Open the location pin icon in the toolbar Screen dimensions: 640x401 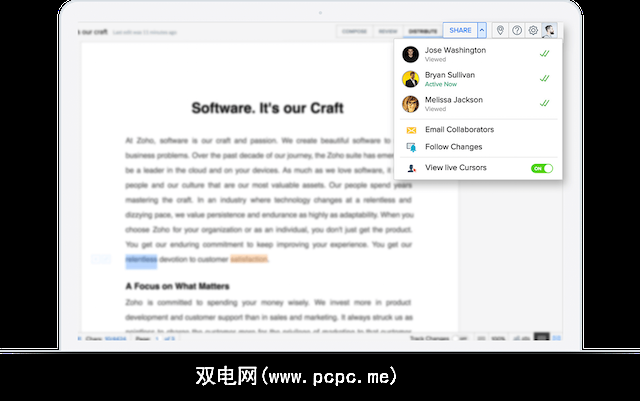tap(500, 30)
